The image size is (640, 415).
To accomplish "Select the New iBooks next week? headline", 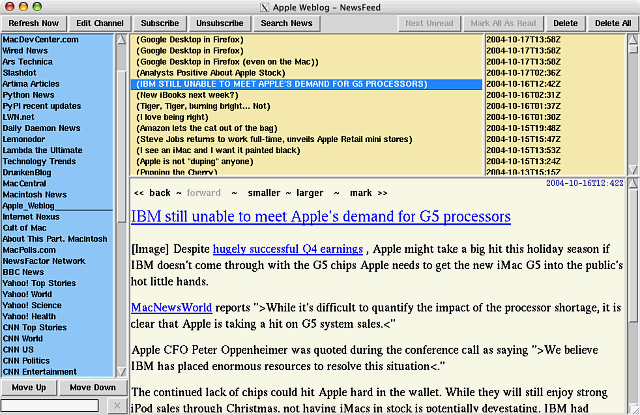I will [307, 95].
